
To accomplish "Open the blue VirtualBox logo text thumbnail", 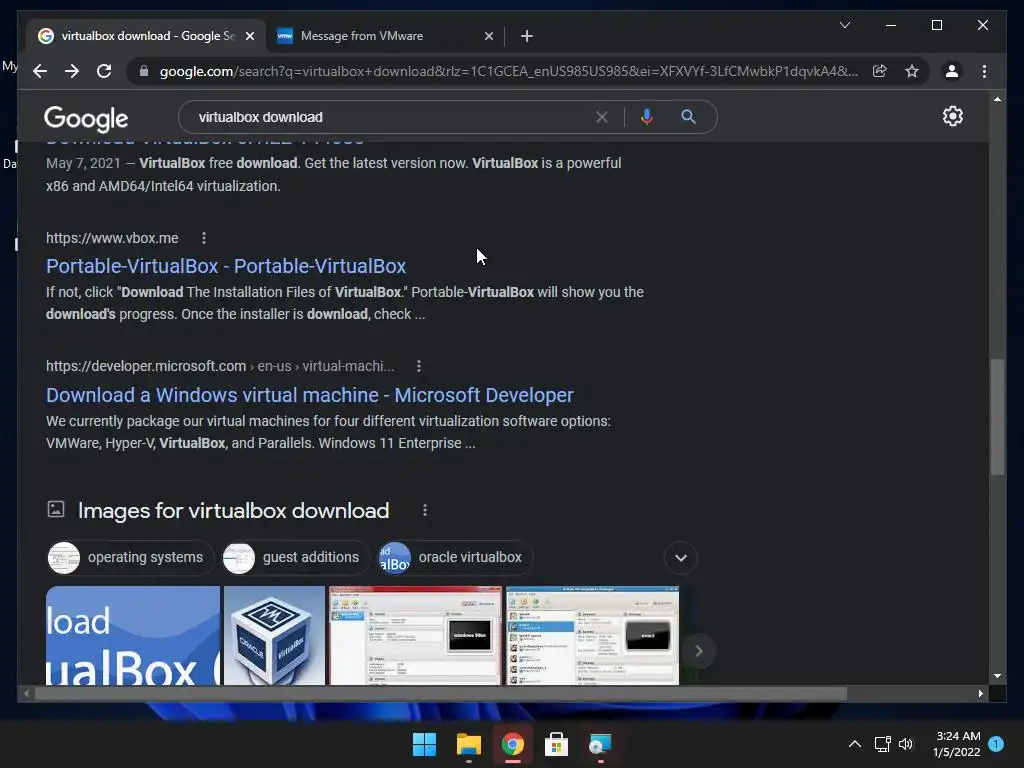I will coord(133,635).
